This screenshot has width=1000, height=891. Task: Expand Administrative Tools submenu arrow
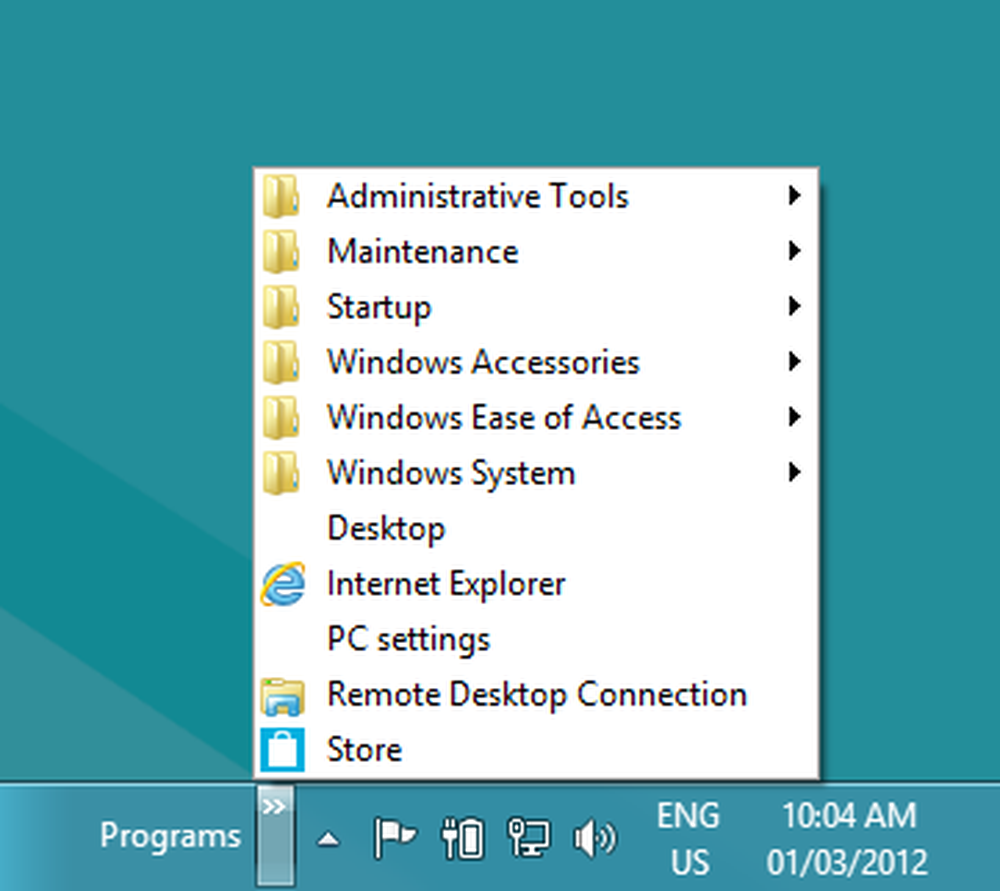794,195
